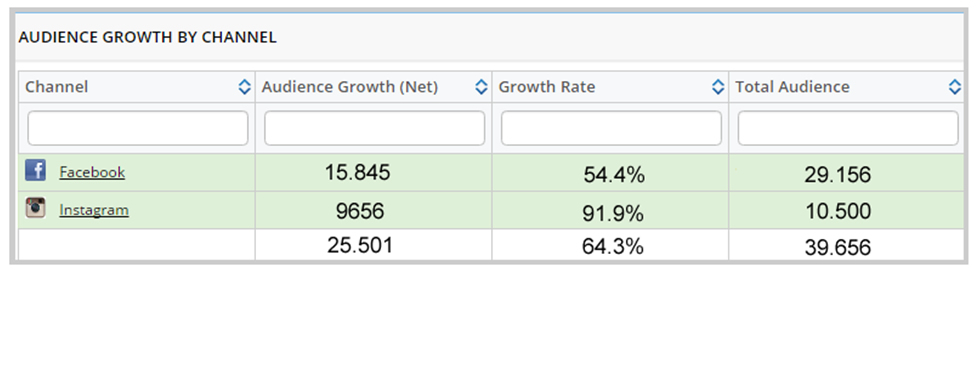Click the Audience Growth By Channel title

[x=147, y=37]
